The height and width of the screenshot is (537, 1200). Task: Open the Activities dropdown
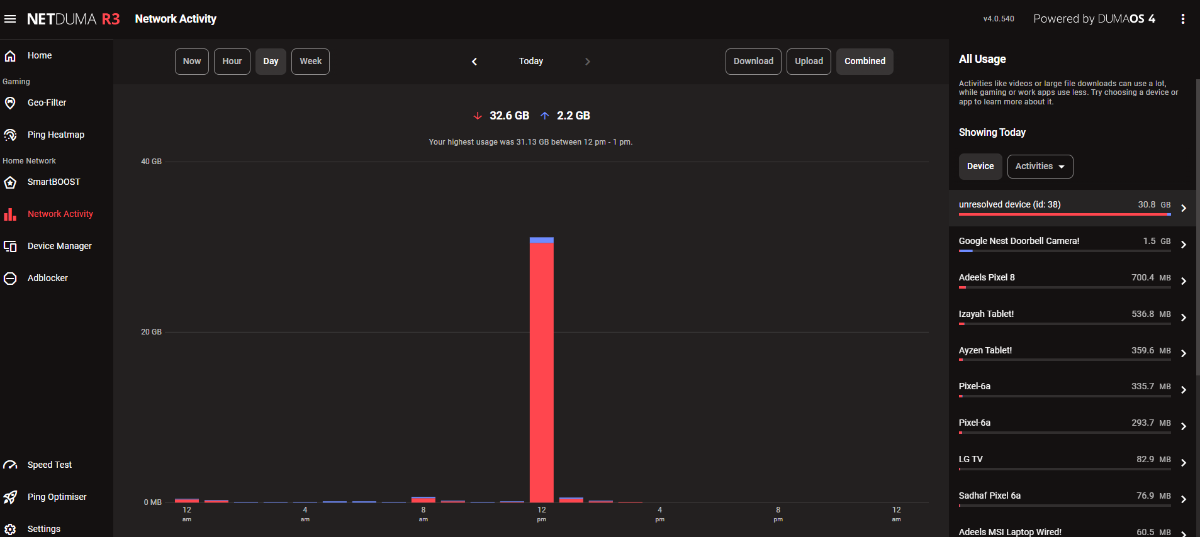1040,166
